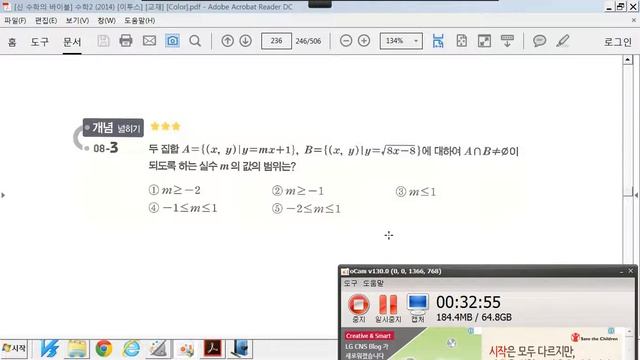The width and height of the screenshot is (640, 360).
Task: Open the 창(W) menu
Action: click(106, 20)
